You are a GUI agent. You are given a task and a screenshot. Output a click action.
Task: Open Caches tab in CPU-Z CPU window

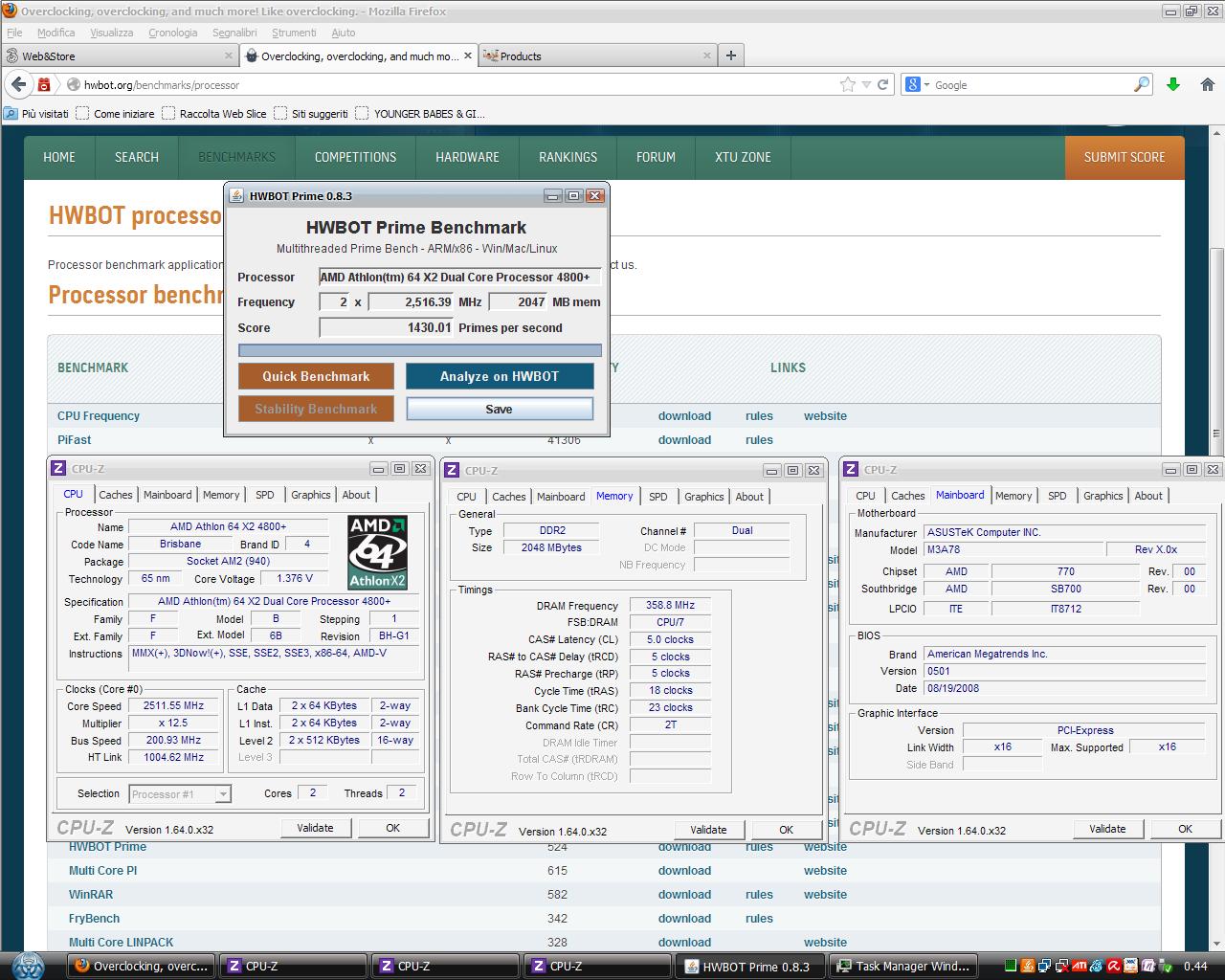click(116, 495)
